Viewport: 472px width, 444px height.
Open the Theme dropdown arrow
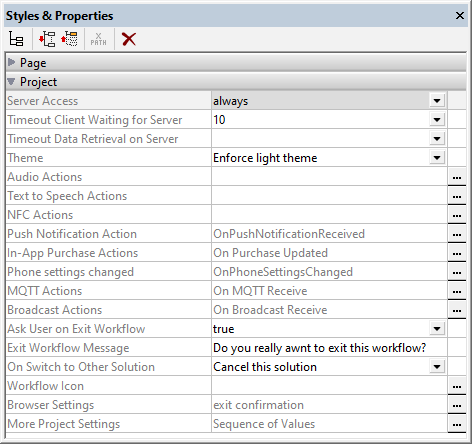[437, 158]
